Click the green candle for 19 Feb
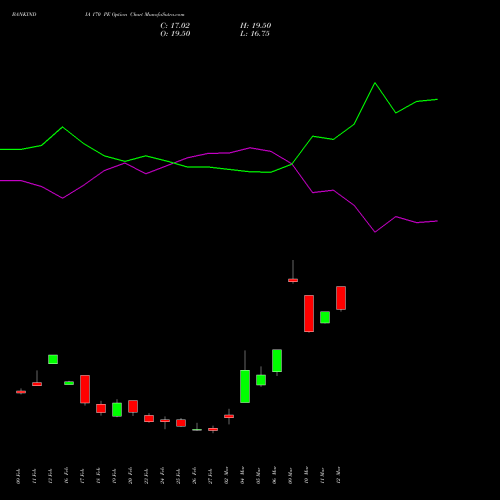 click(x=117, y=410)
